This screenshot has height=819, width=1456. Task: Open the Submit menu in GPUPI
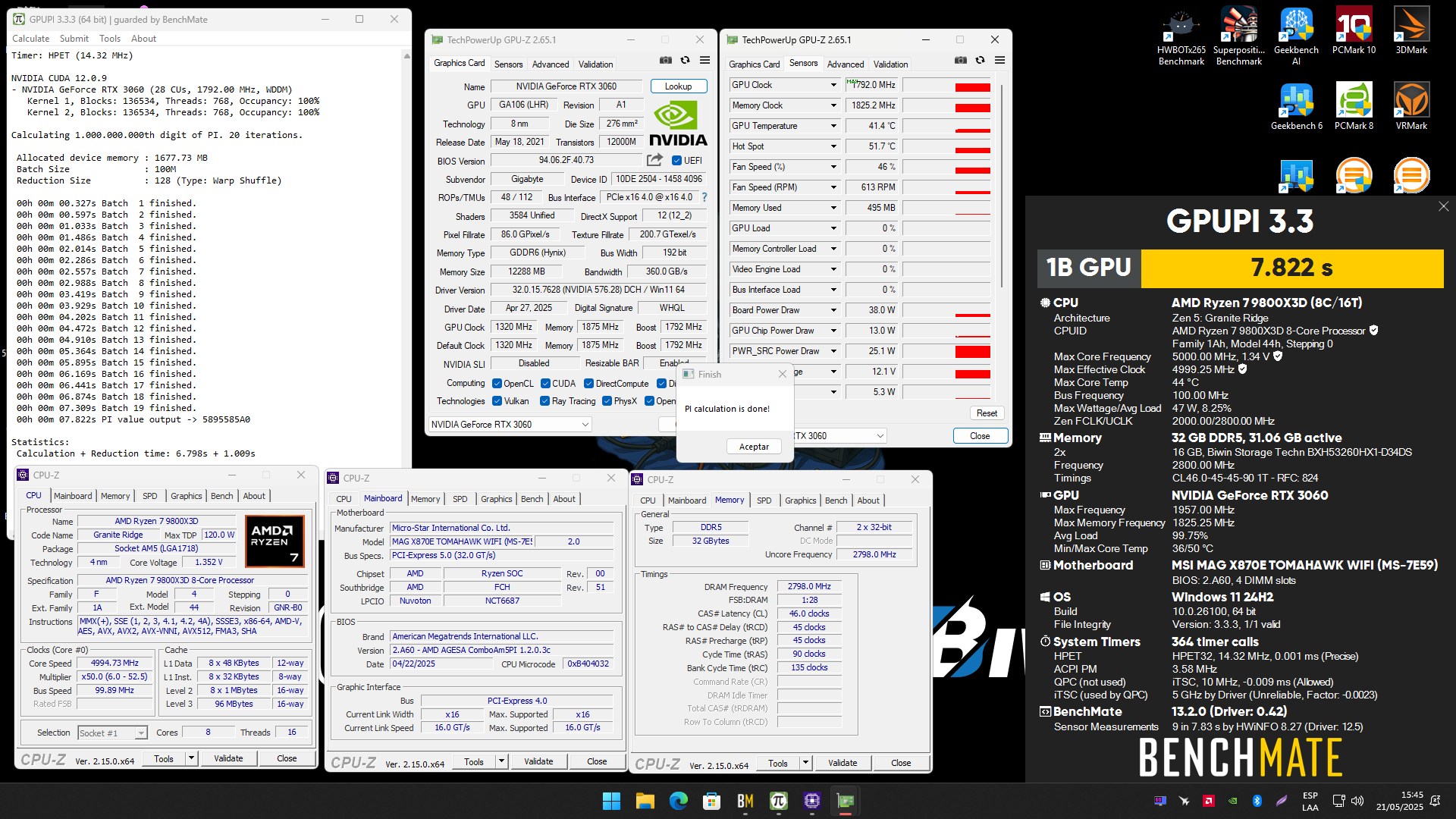pyautogui.click(x=74, y=39)
